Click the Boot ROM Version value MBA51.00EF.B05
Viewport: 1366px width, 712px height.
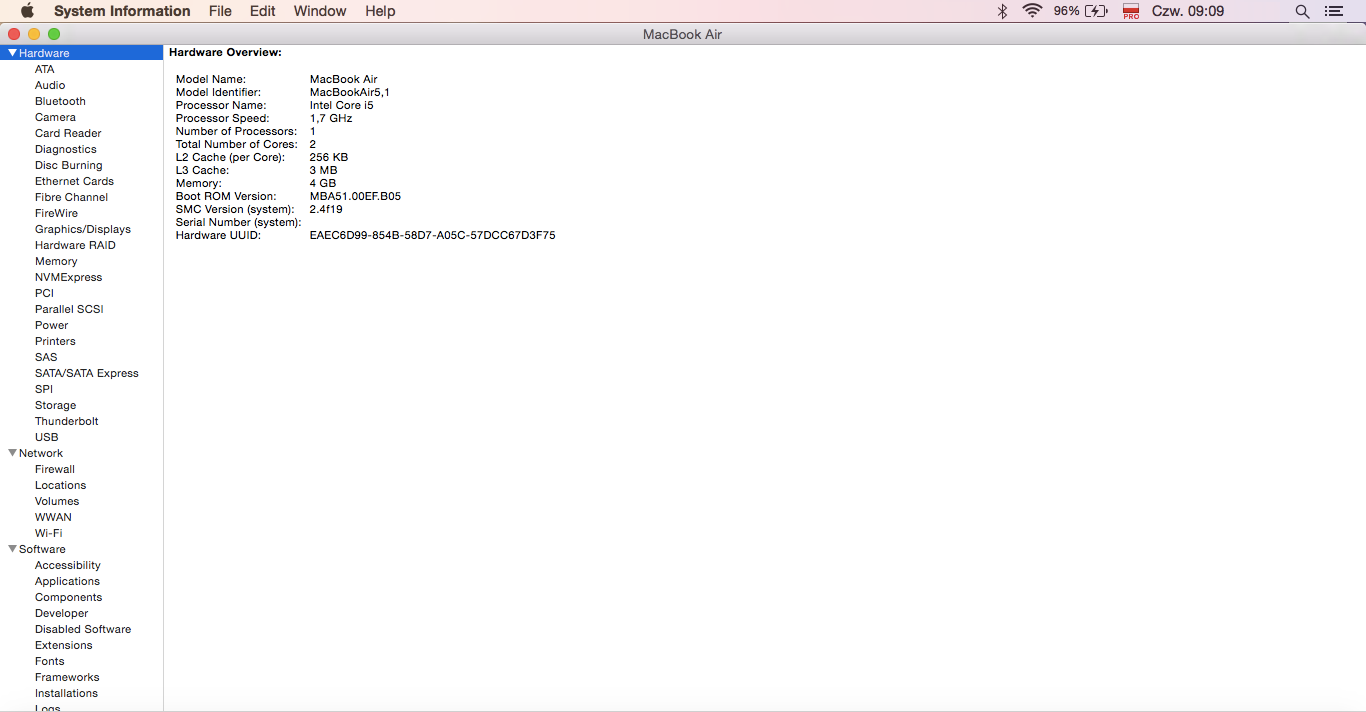355,197
